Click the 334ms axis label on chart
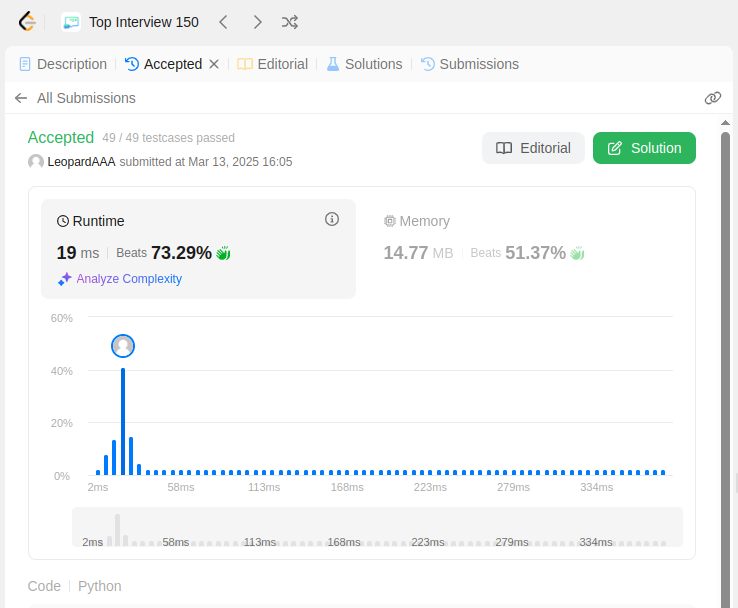This screenshot has height=608, width=738. 596,488
